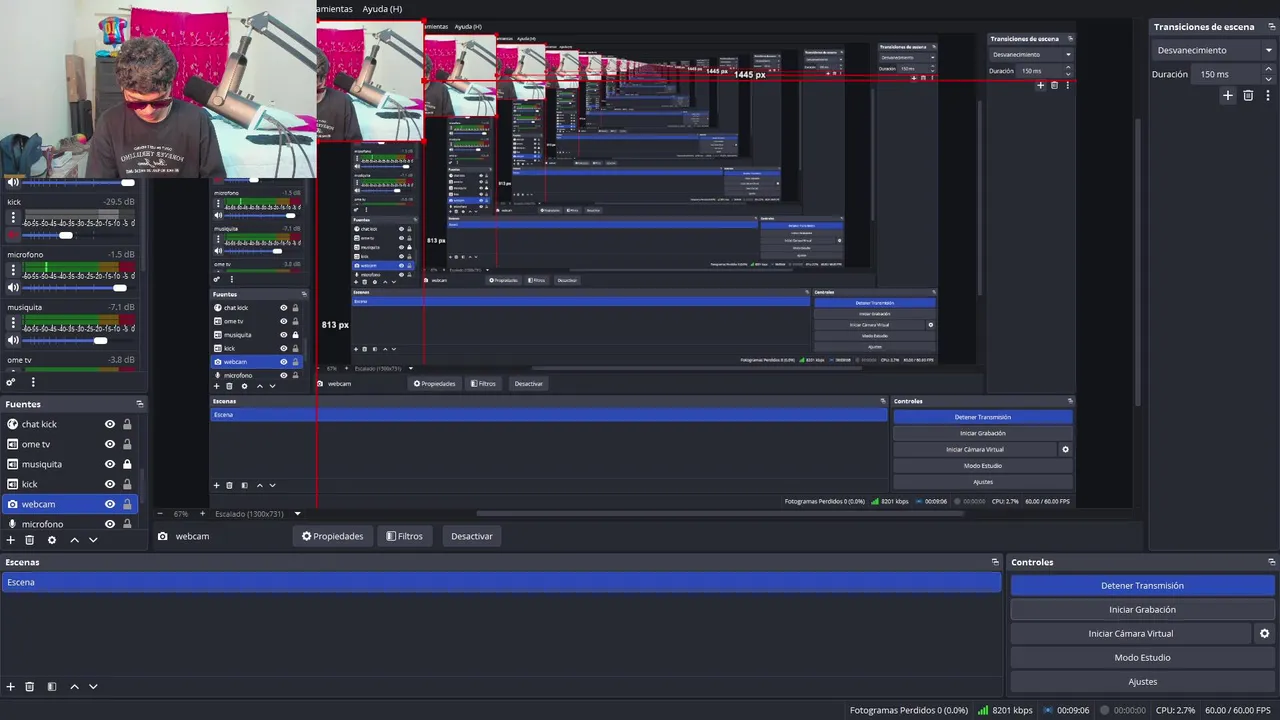Move scene up in Escenas toolbar
Viewport: 1280px width, 720px height.
pos(74,687)
